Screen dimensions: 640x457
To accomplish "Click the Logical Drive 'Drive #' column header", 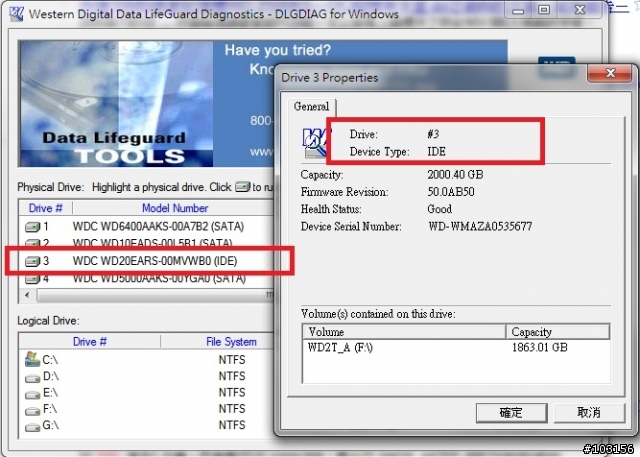I will tap(90, 342).
